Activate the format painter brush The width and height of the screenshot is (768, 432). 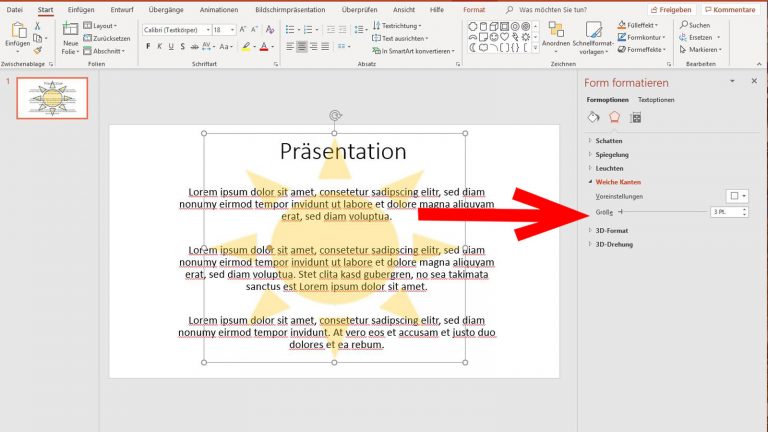pyautogui.click(x=38, y=50)
